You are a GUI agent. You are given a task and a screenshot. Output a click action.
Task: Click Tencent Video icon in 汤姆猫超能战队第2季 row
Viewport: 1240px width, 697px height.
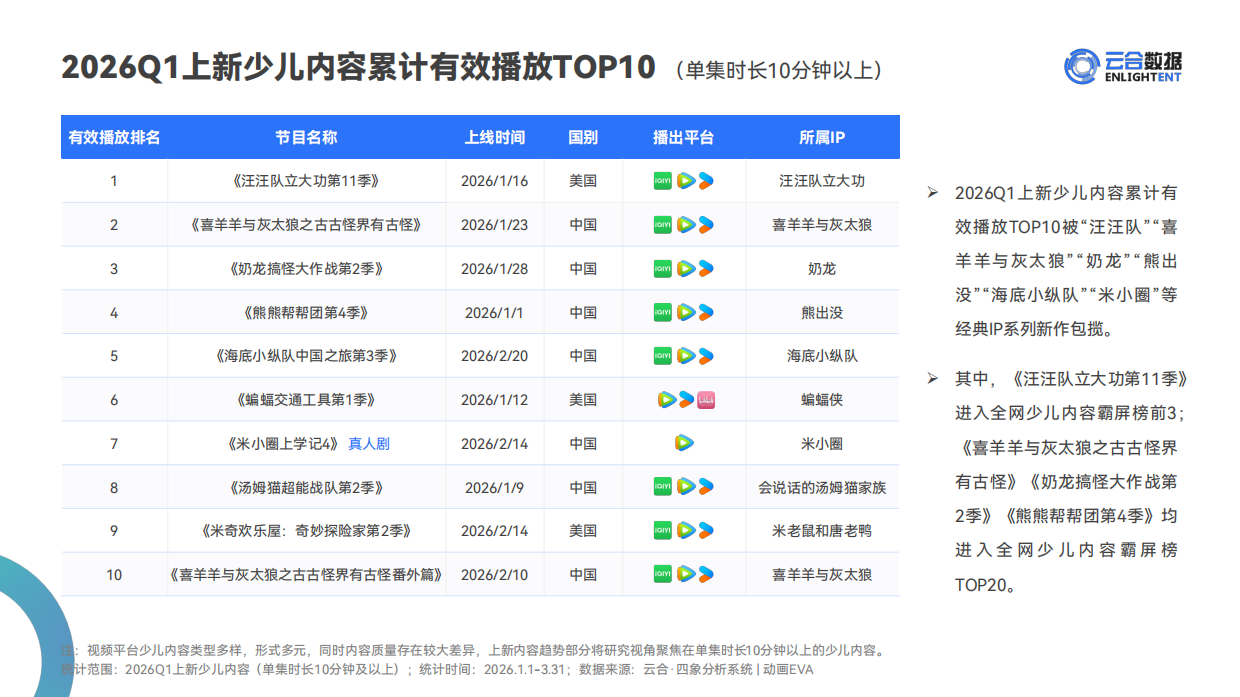point(685,487)
